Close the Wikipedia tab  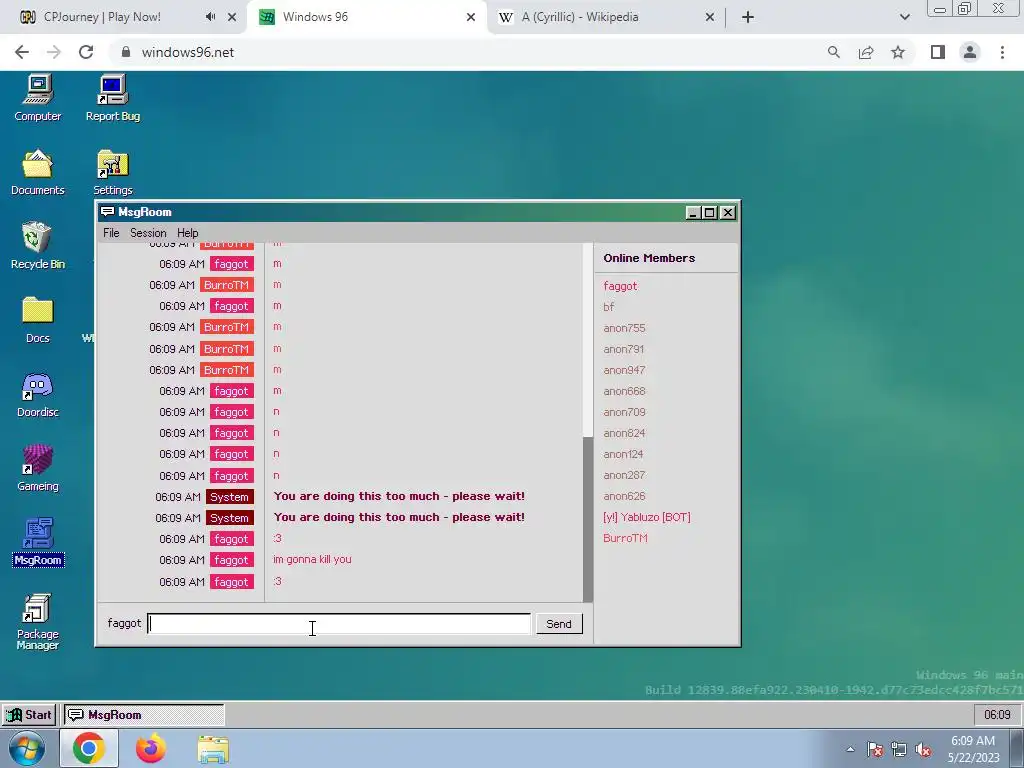[x=710, y=17]
